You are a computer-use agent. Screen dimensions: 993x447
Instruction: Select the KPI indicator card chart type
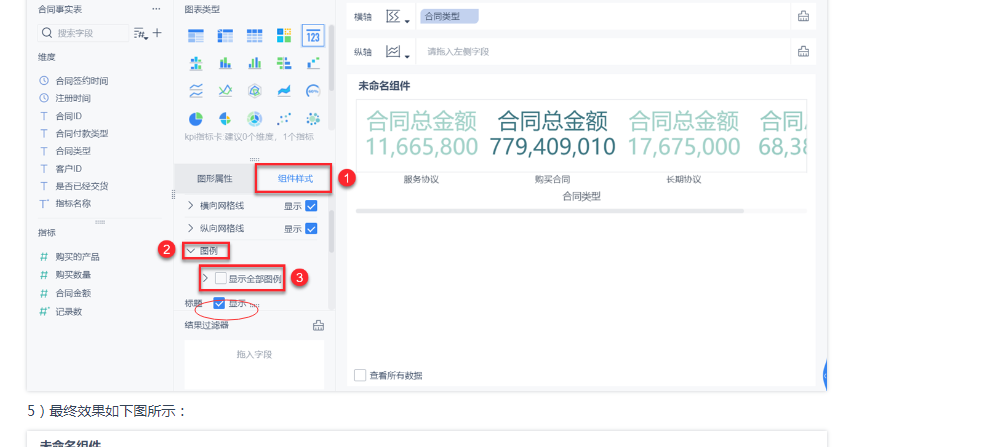313,36
